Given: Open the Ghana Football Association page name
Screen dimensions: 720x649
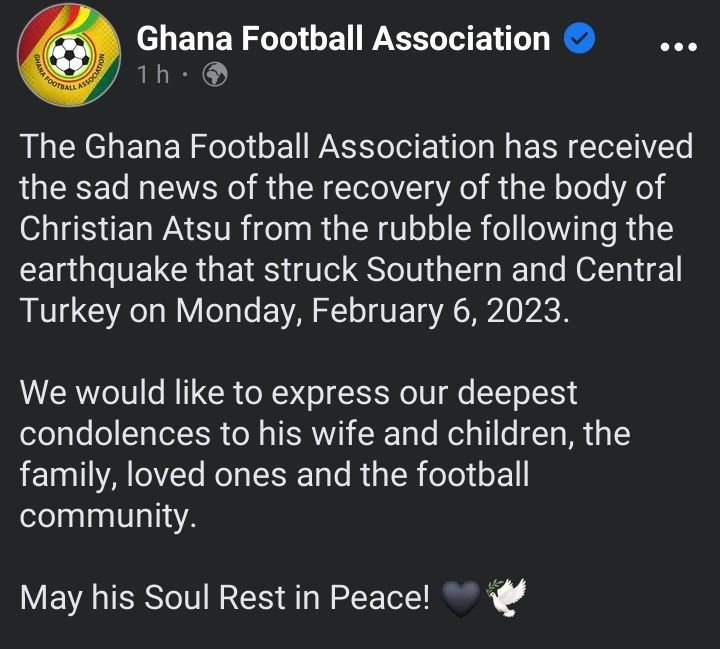Looking at the screenshot, I should (x=343, y=39).
